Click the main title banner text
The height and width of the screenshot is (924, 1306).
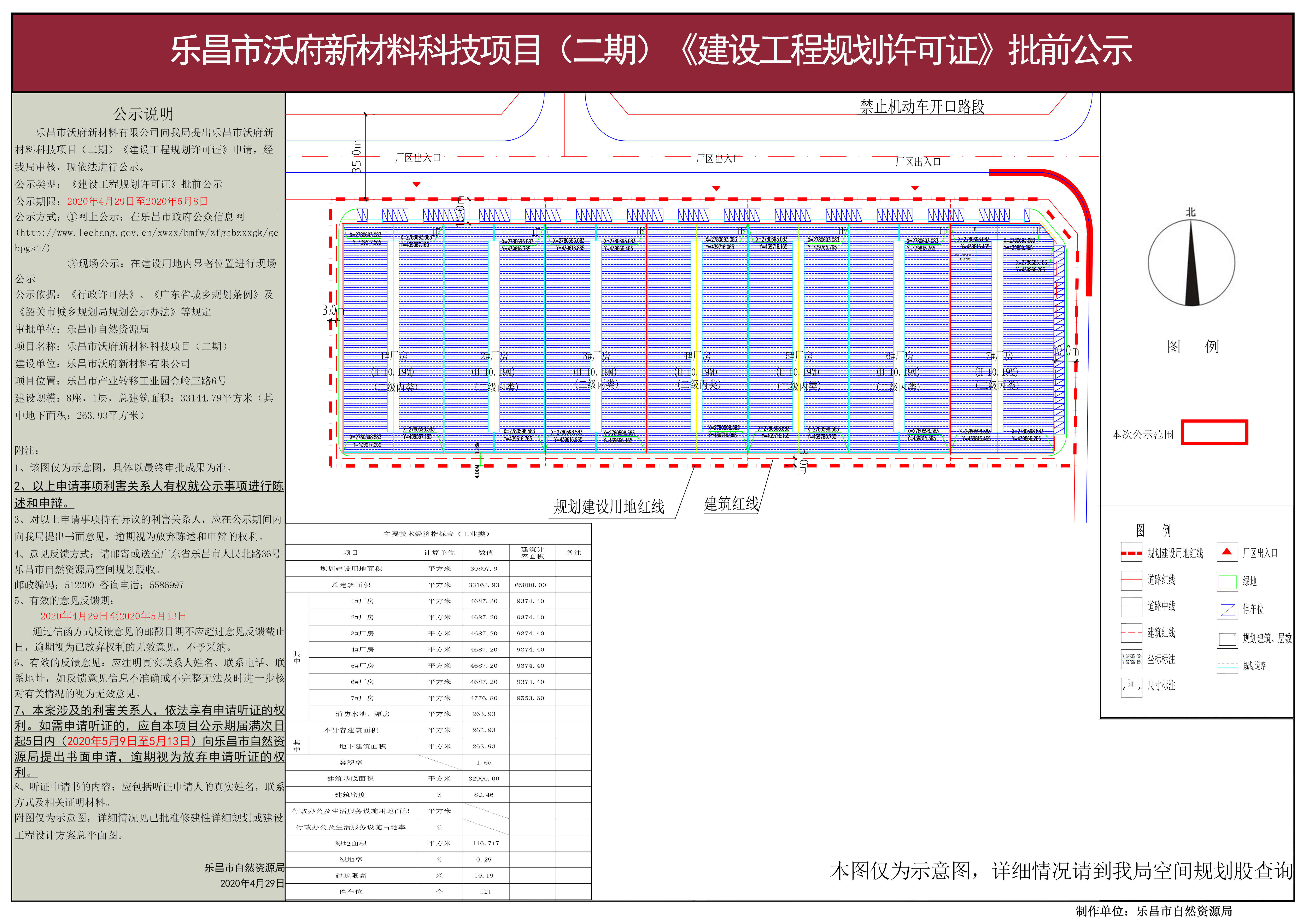[652, 50]
